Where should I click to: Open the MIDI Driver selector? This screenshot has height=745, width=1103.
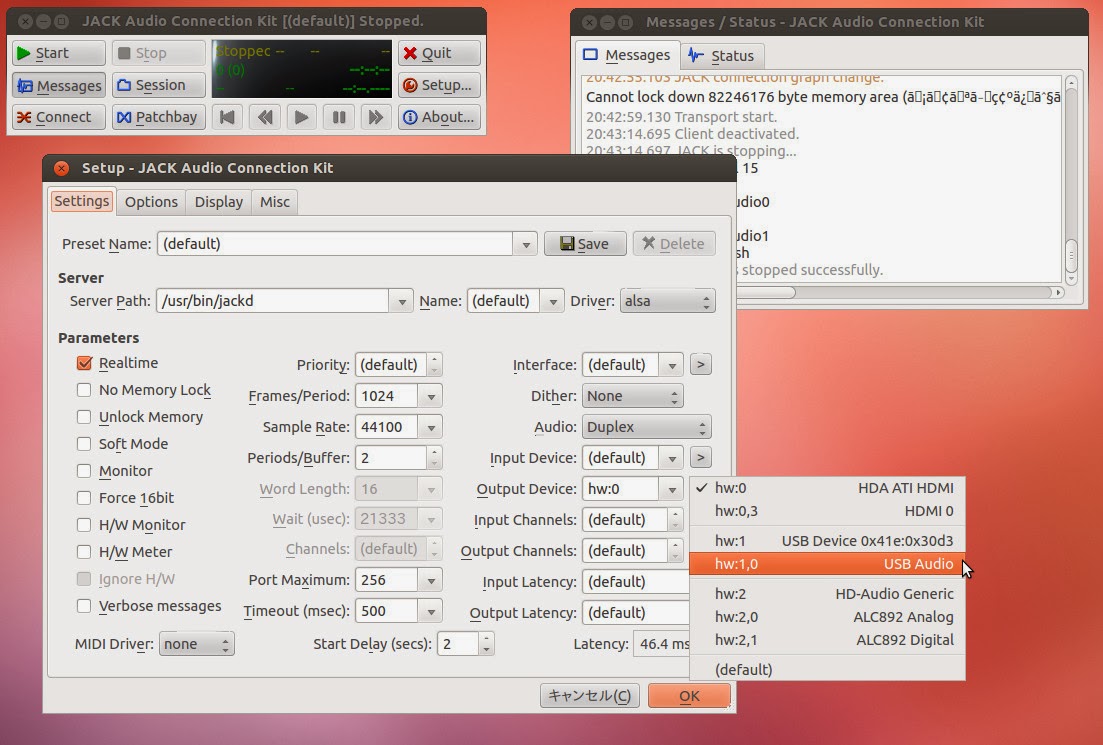[x=196, y=644]
